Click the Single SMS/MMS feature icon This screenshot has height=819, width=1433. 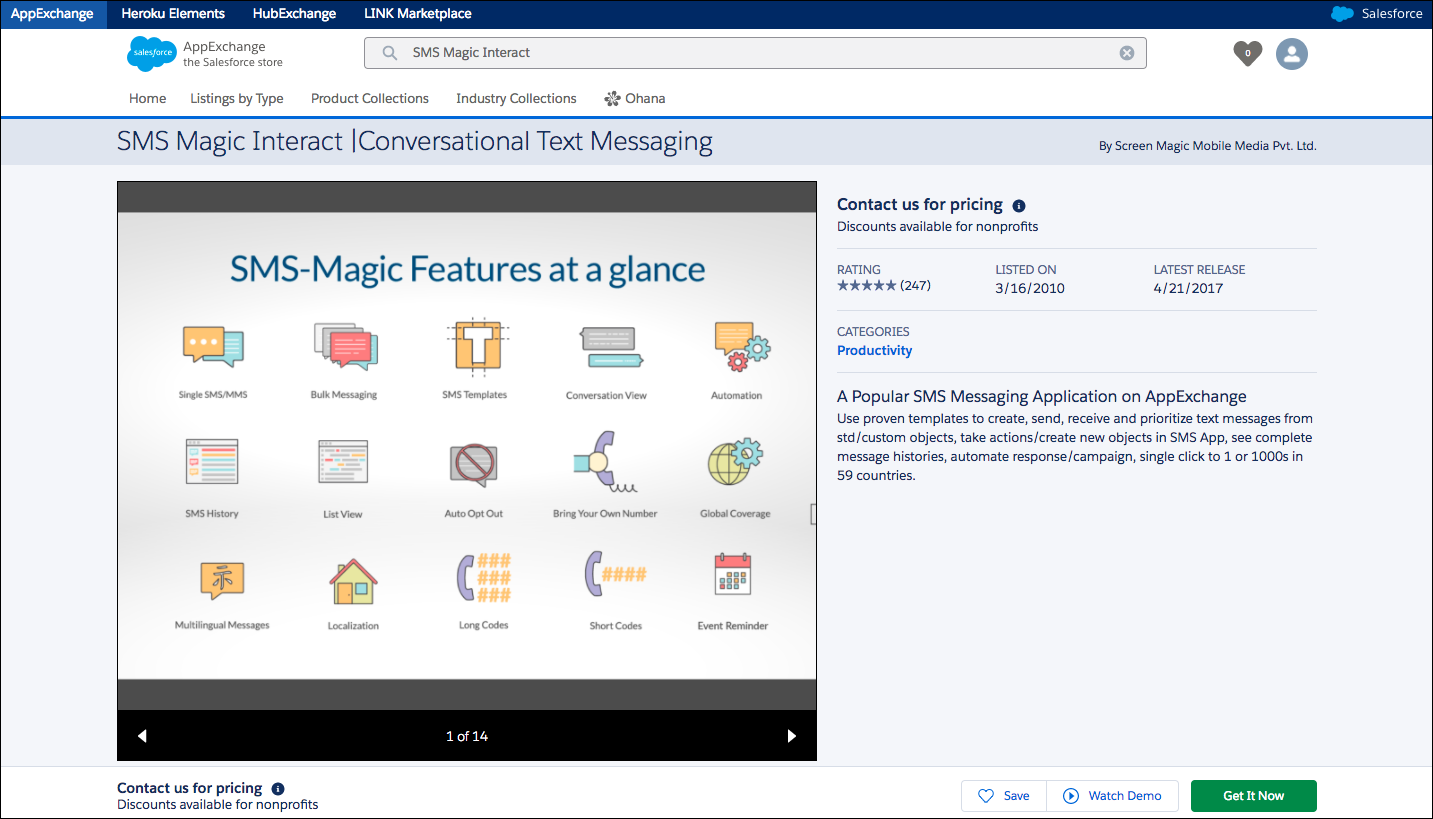(213, 346)
